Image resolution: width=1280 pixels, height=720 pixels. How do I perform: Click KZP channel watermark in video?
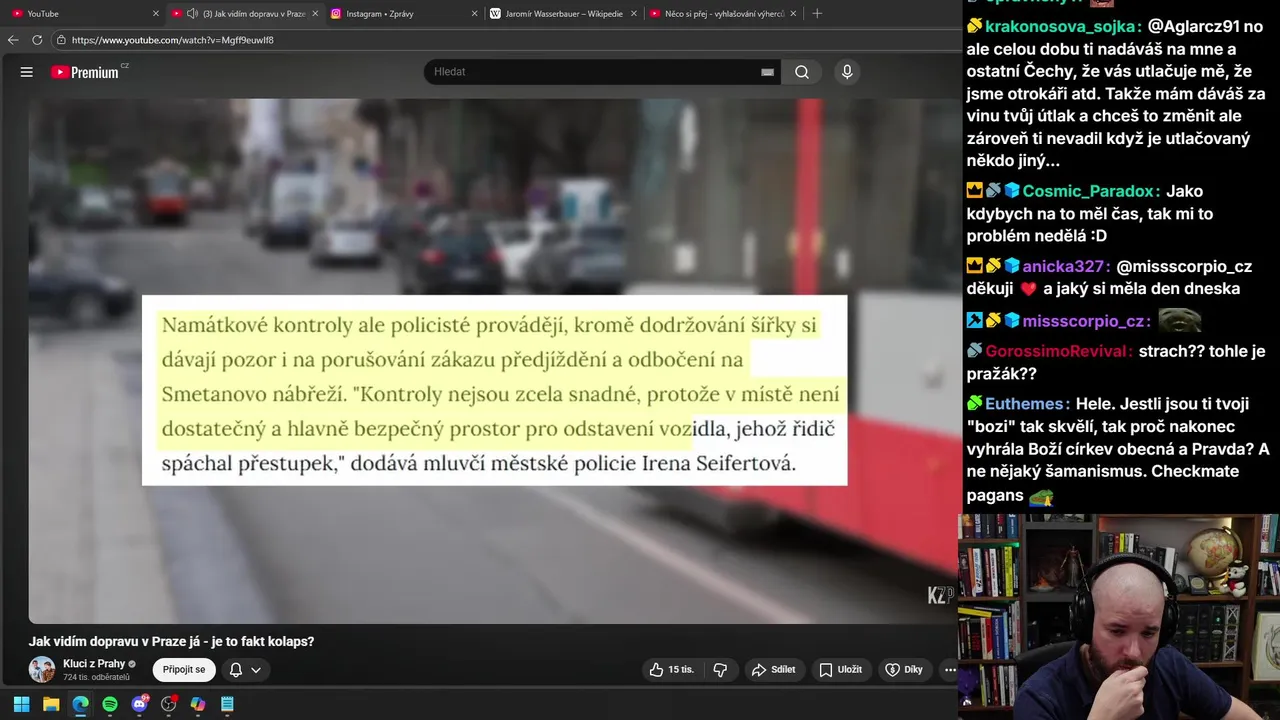pyautogui.click(x=940, y=595)
